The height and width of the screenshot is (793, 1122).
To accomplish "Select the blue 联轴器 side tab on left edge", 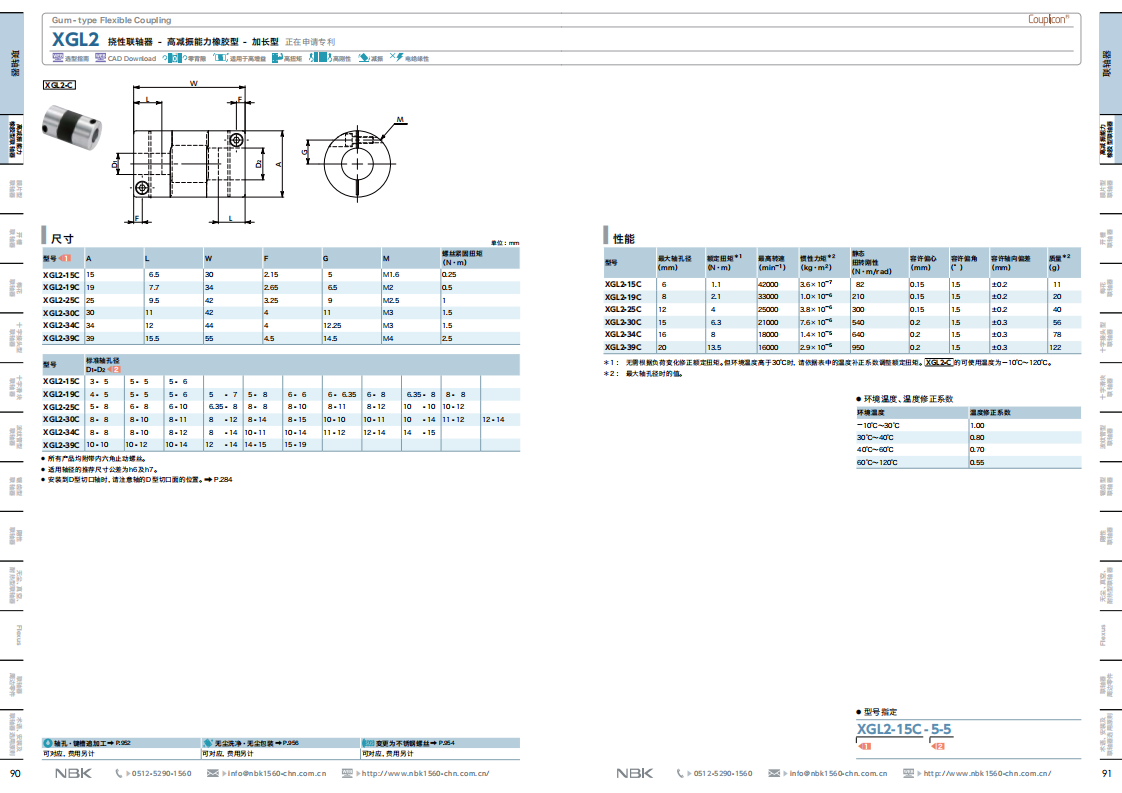I will (x=12, y=63).
